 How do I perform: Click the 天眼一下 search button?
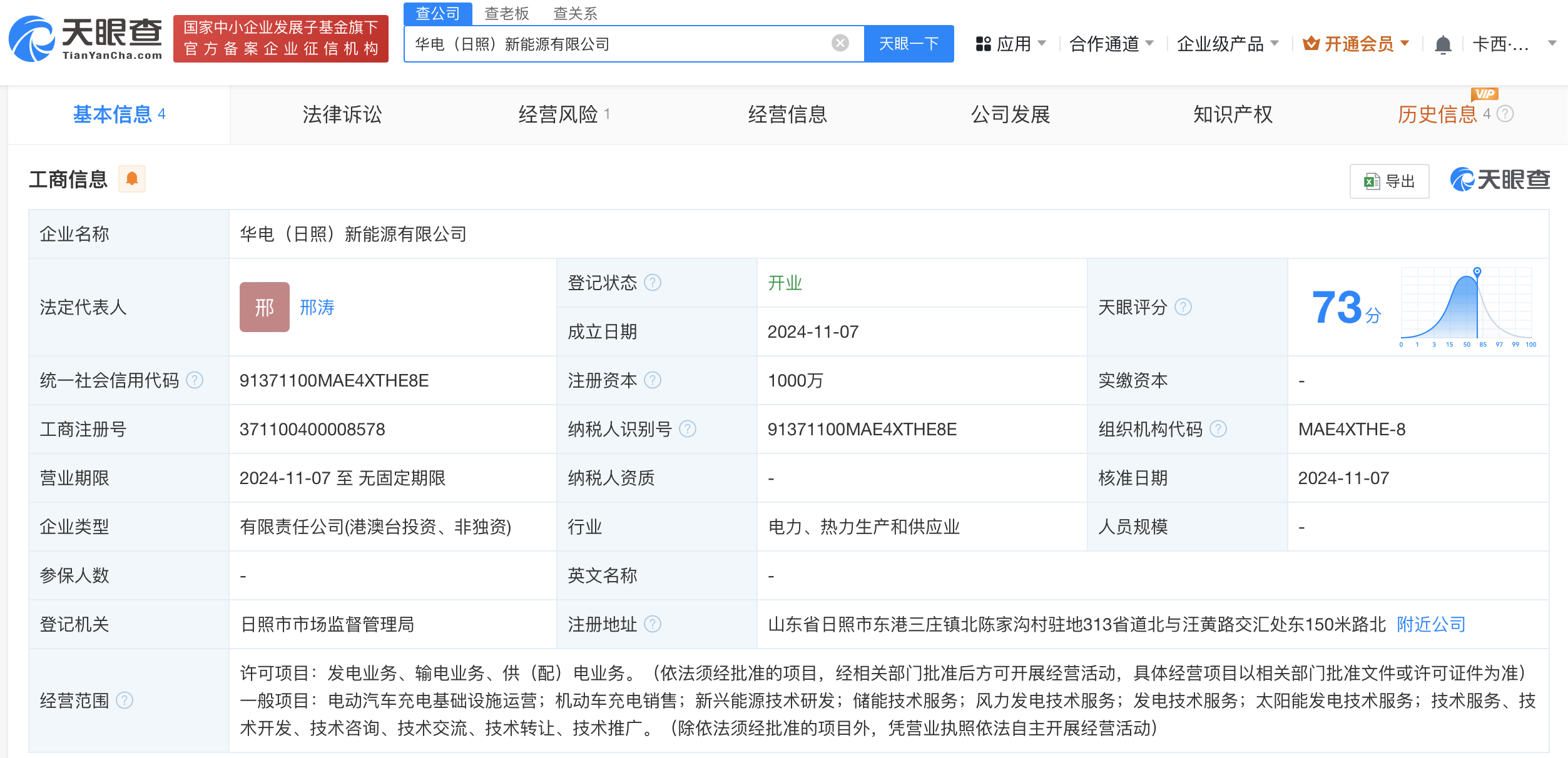[909, 44]
